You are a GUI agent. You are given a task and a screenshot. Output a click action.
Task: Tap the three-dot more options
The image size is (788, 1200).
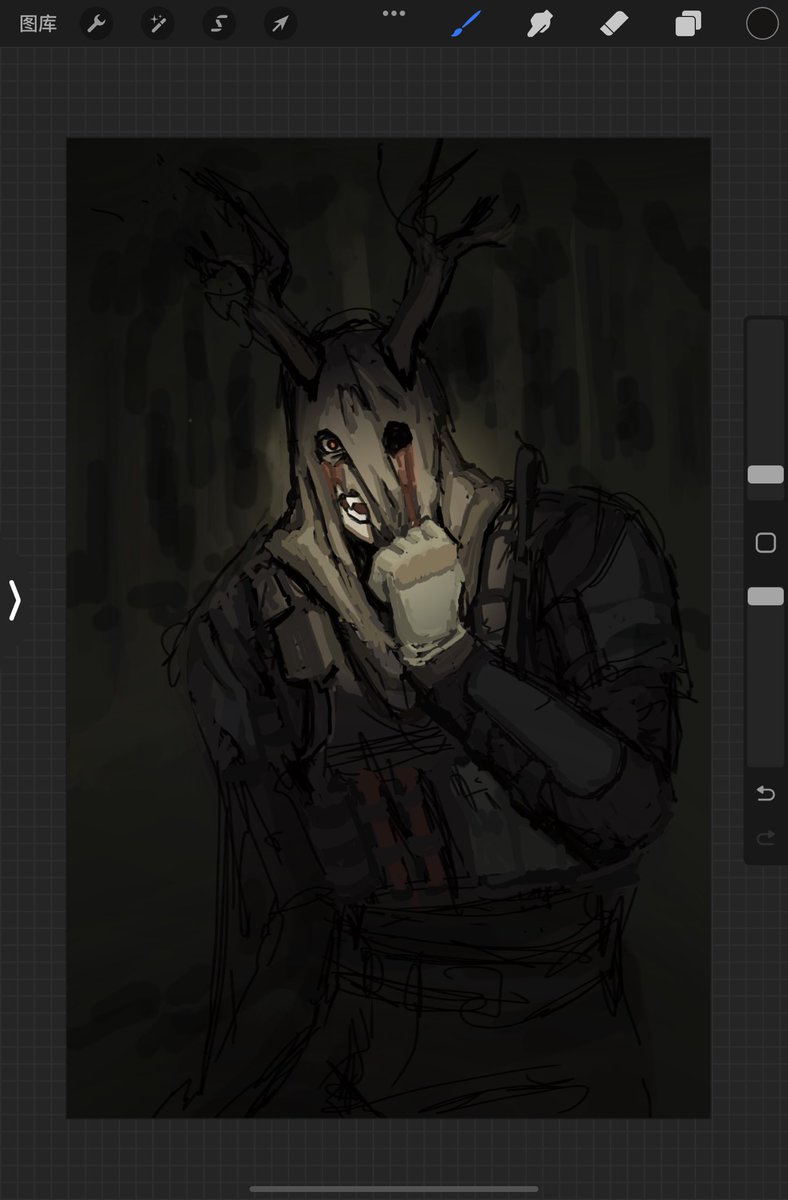(394, 13)
